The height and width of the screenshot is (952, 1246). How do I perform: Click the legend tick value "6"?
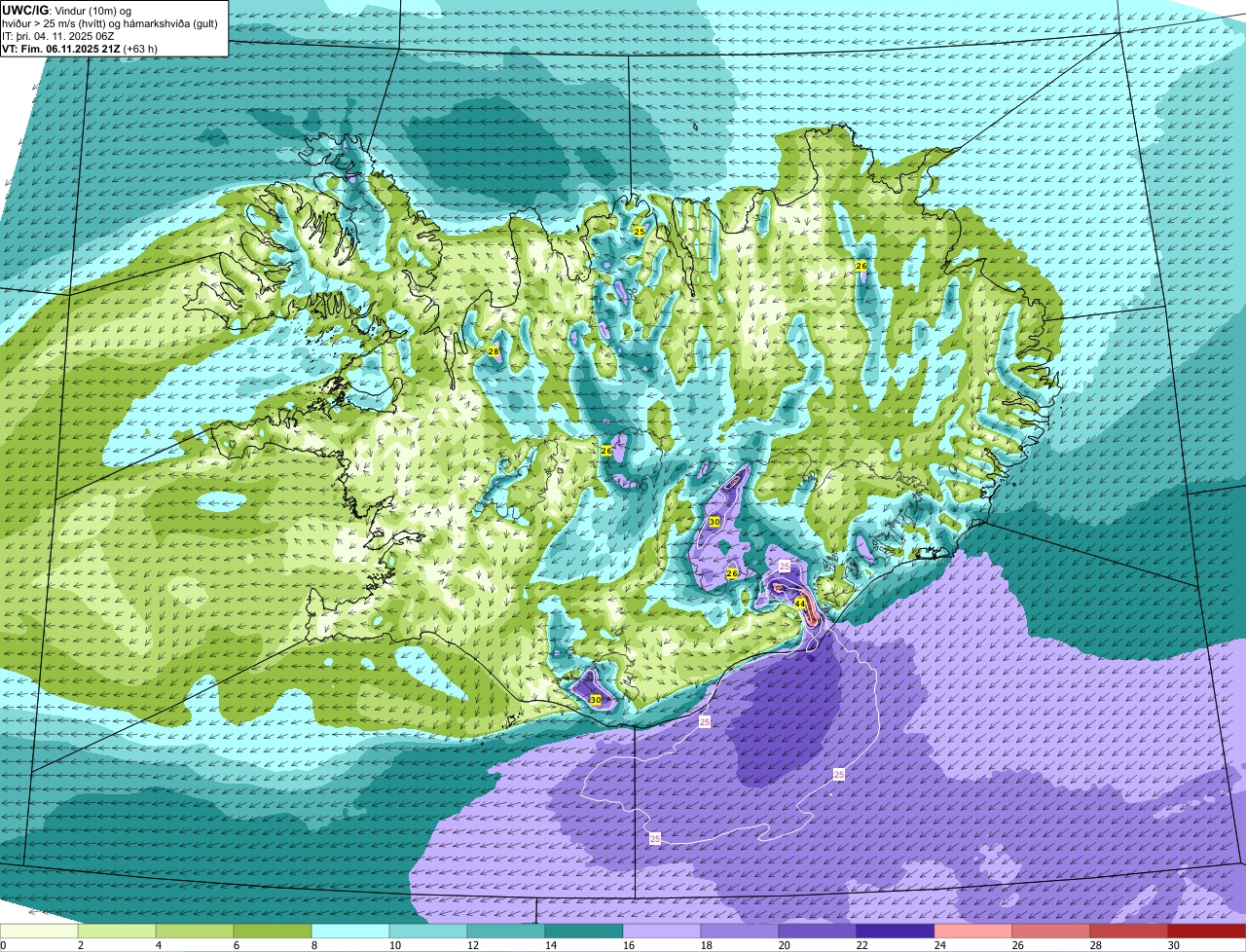point(236,945)
